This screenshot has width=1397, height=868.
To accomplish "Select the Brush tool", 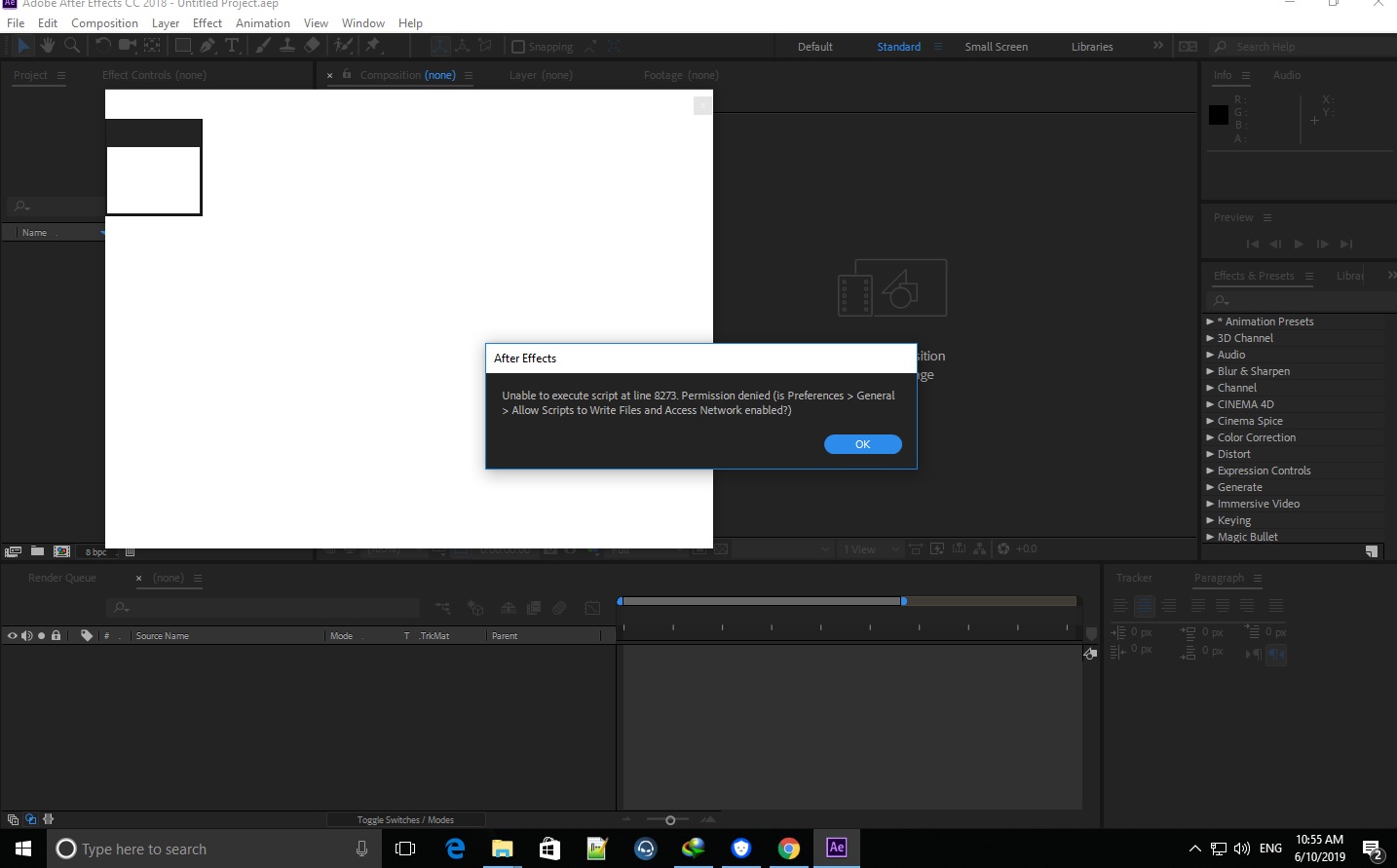I will [x=263, y=45].
